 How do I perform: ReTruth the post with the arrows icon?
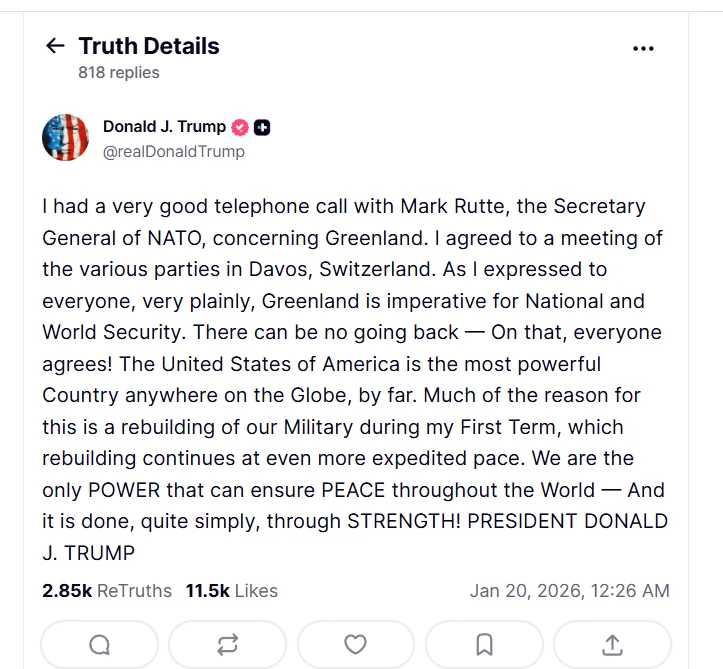click(x=227, y=644)
